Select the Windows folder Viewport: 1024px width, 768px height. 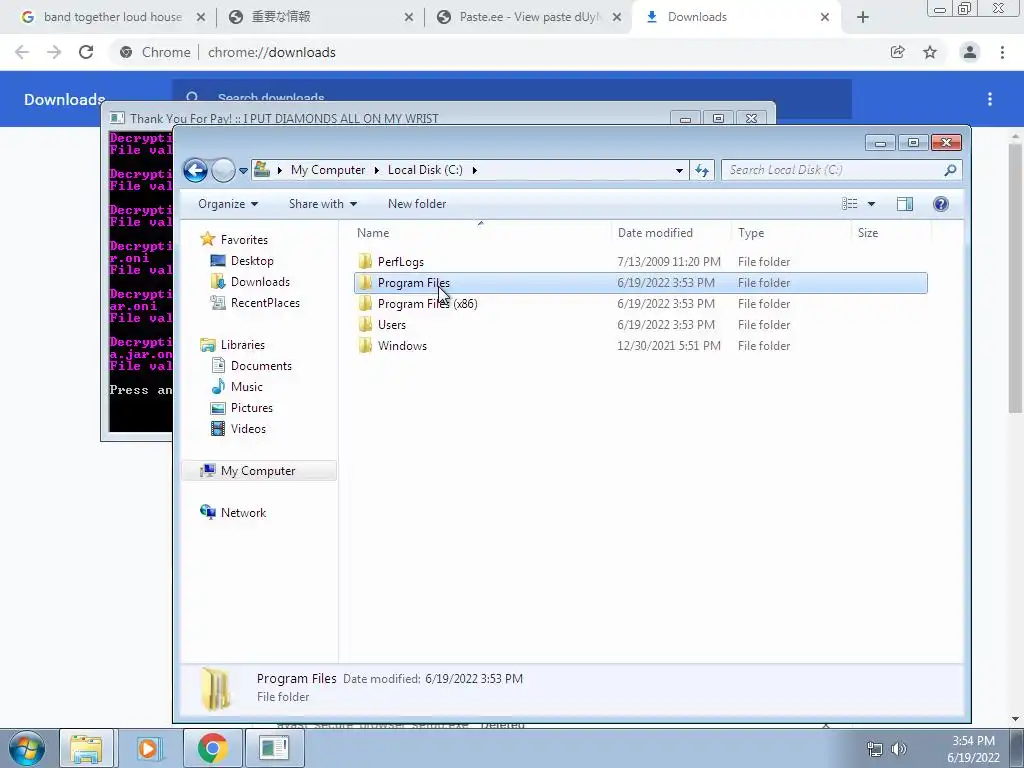641,345
